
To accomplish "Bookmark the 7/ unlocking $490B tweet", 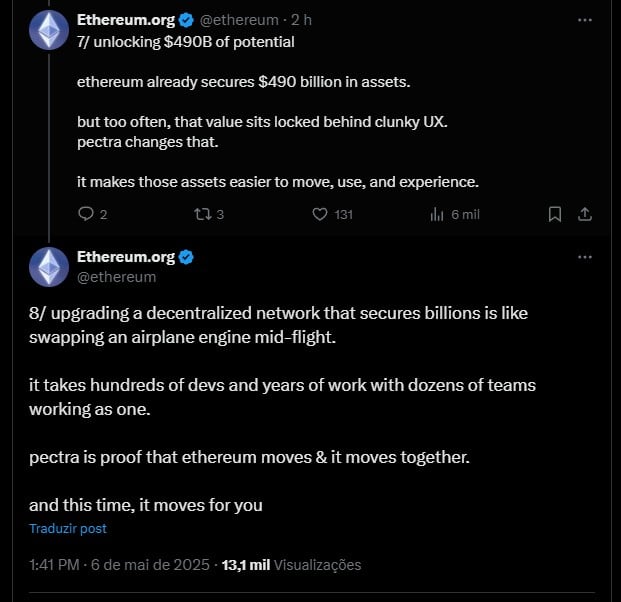I will coord(554,214).
